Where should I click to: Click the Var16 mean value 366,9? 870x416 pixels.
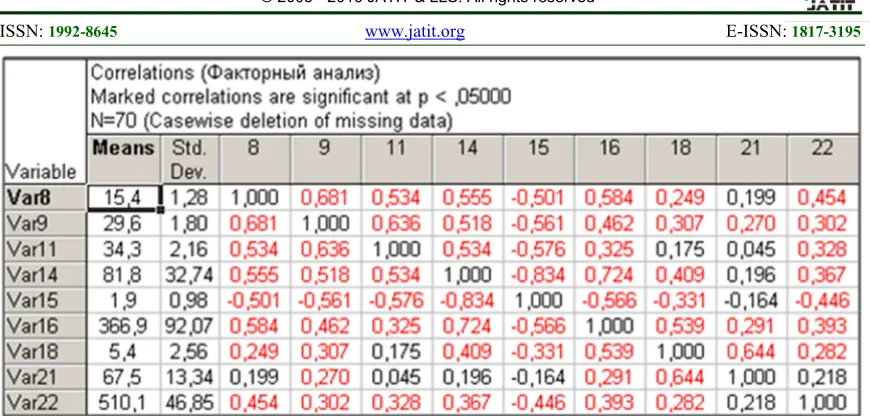click(124, 326)
